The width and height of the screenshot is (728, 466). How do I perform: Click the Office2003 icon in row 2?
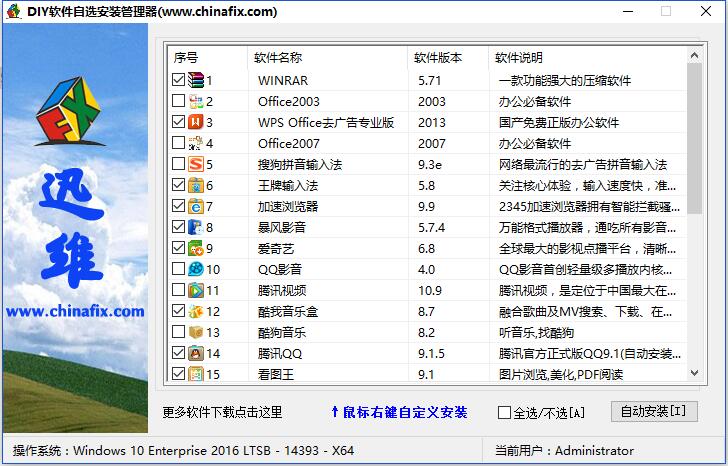[x=196, y=101]
